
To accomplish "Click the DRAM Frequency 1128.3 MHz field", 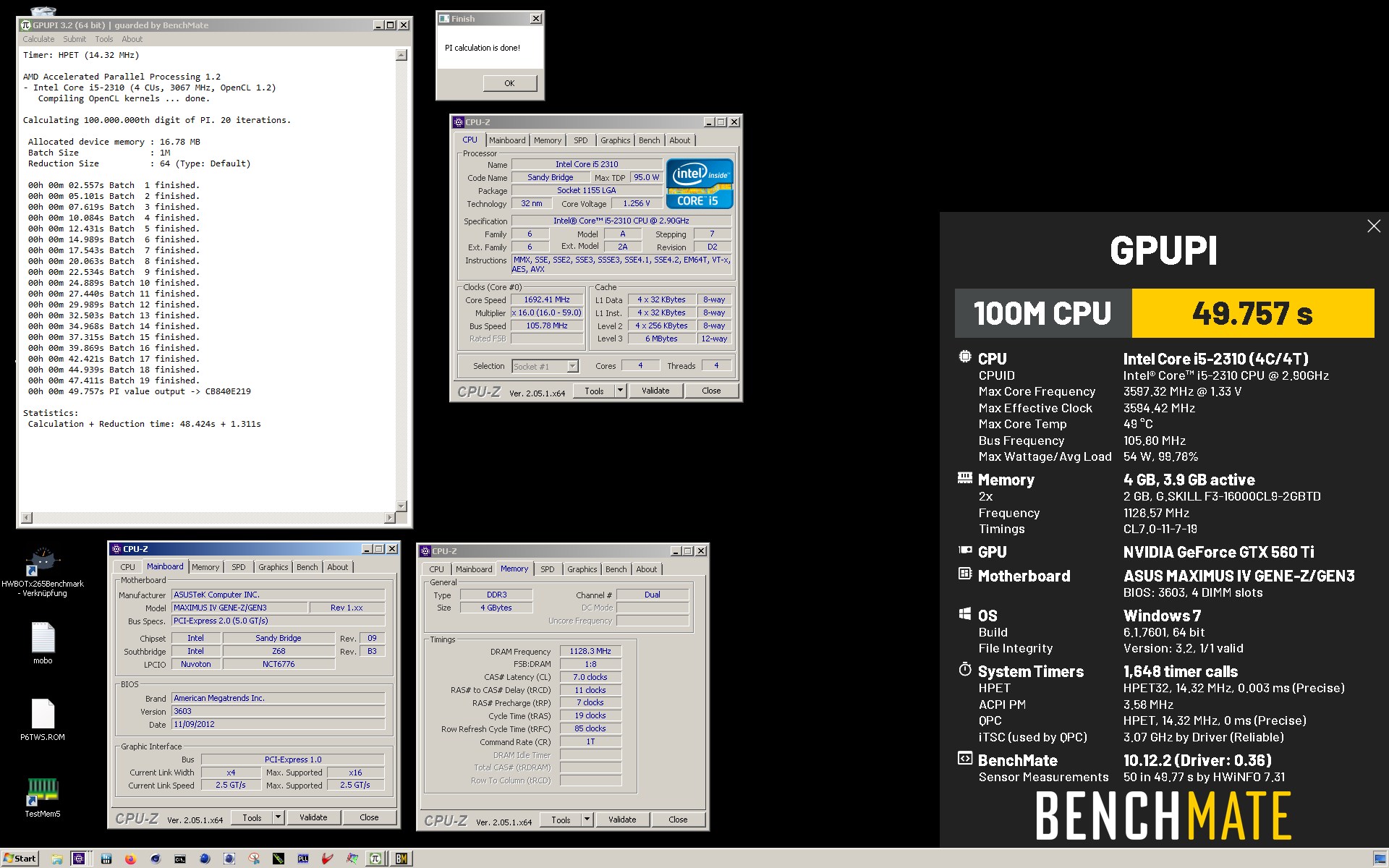I will (x=590, y=651).
